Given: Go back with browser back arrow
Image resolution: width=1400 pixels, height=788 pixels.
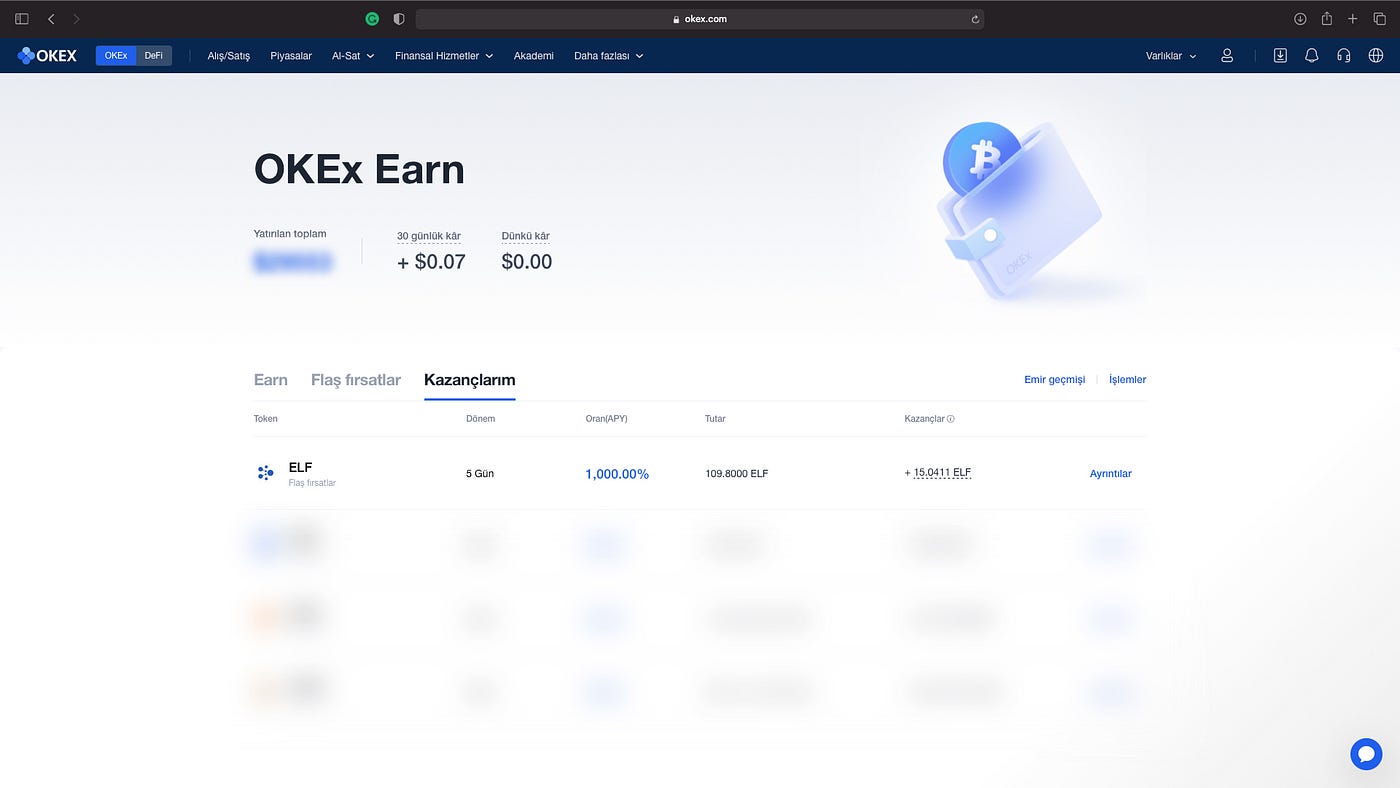Looking at the screenshot, I should [x=51, y=19].
